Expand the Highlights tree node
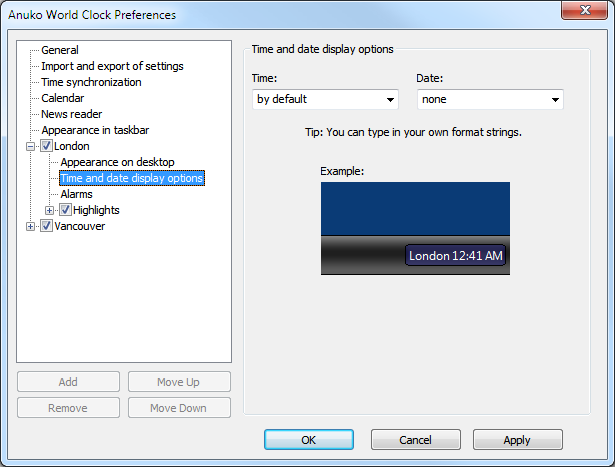615x467 pixels. [x=50, y=210]
